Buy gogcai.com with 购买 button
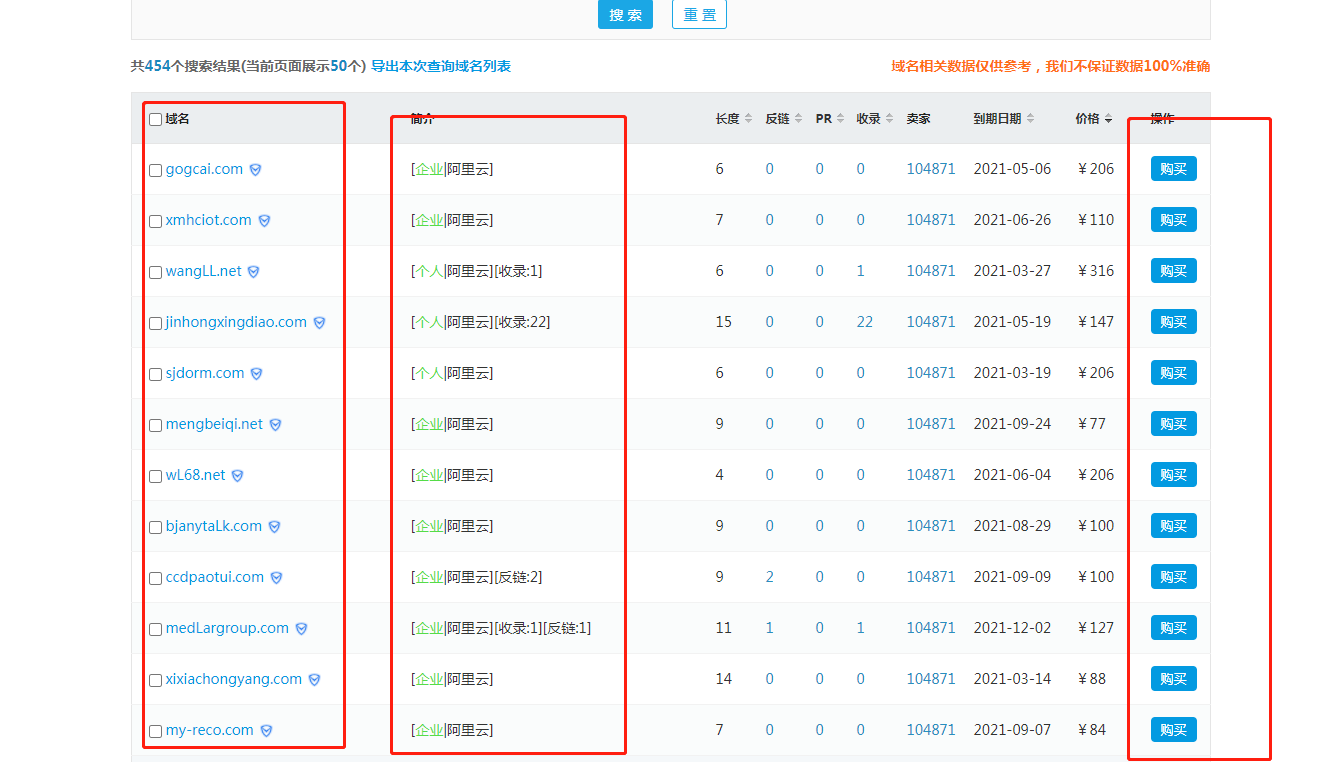 [x=1173, y=169]
